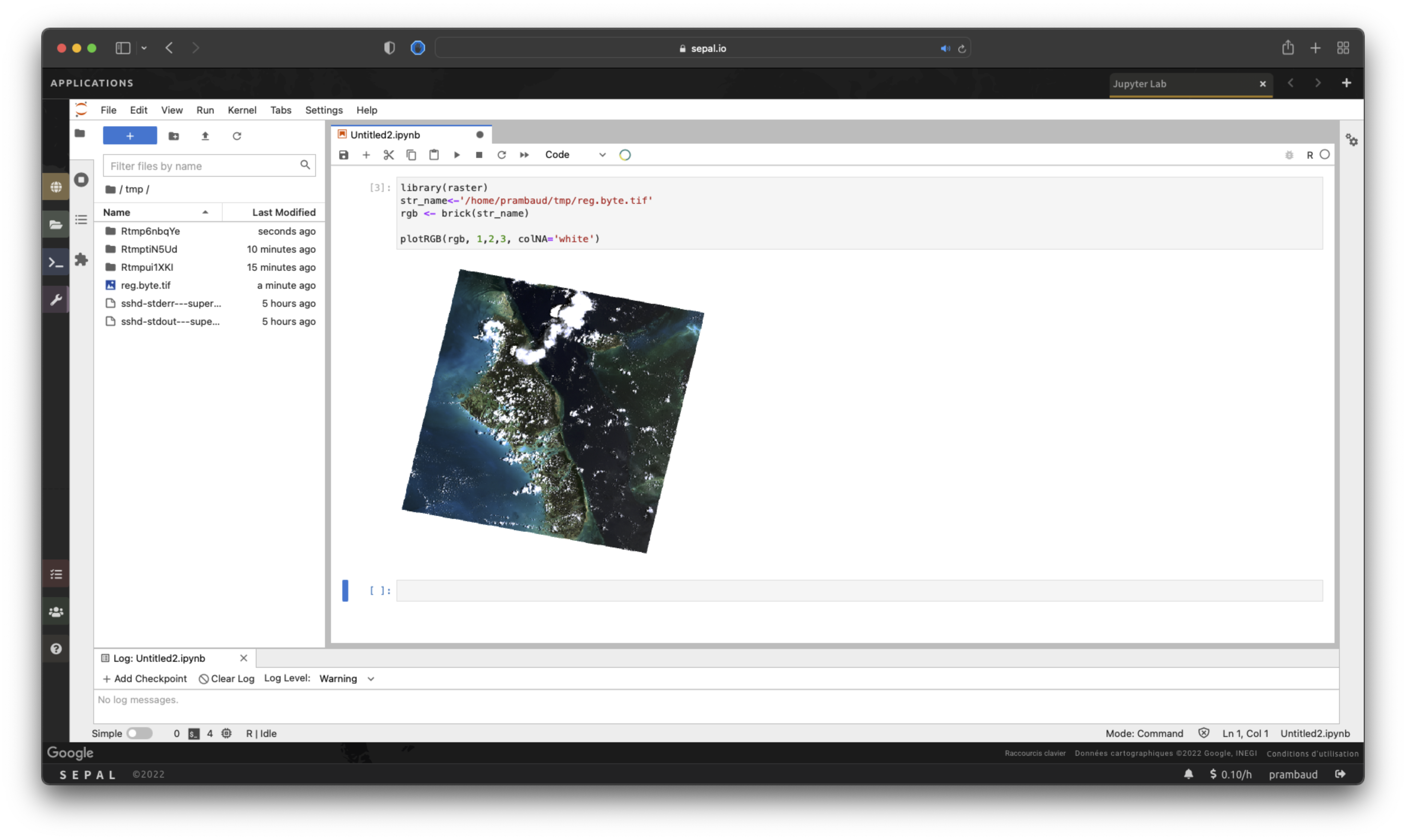Open the extension manager puzzle icon
The image size is (1406, 840).
(x=82, y=259)
